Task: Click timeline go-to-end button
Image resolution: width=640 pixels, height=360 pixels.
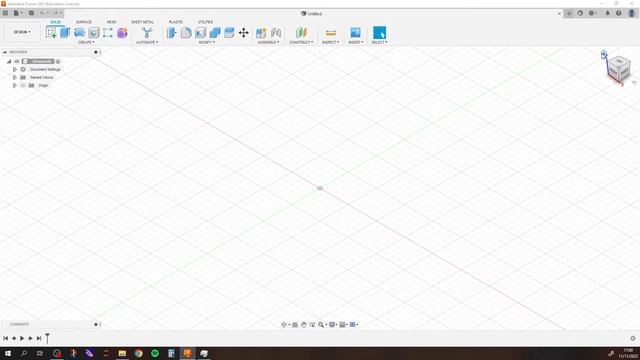Action: click(x=39, y=338)
